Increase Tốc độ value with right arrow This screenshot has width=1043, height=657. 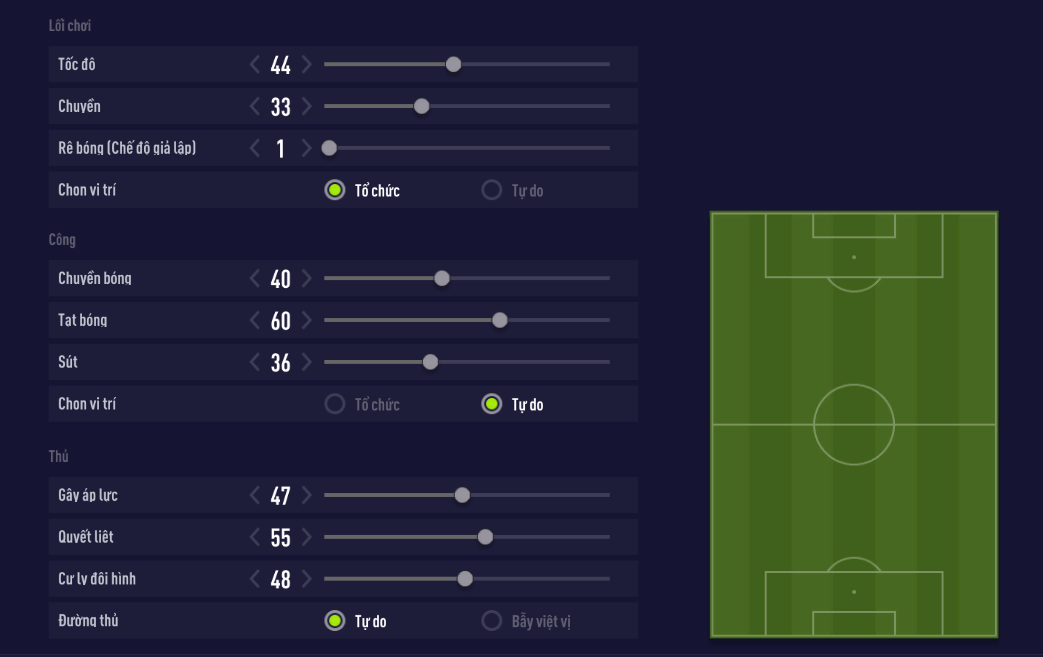coord(306,65)
